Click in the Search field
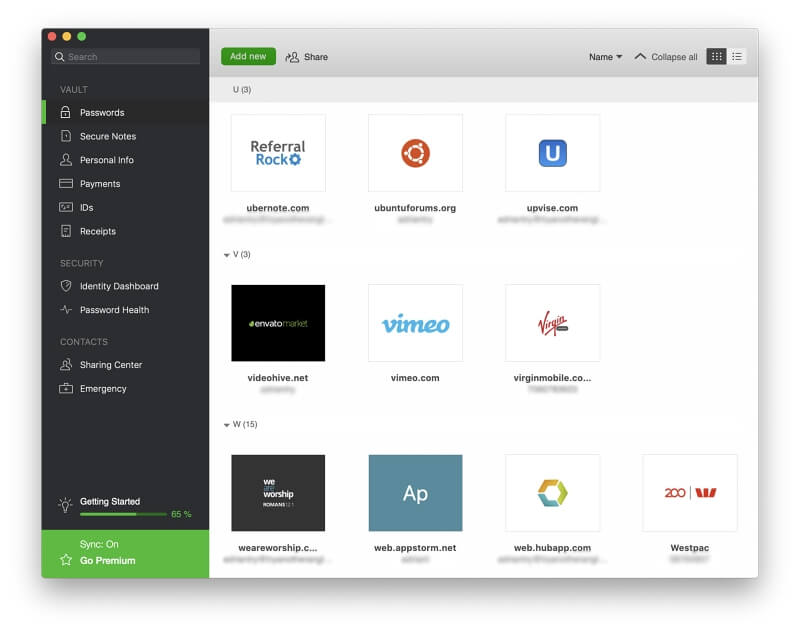800x633 pixels. pos(126,57)
